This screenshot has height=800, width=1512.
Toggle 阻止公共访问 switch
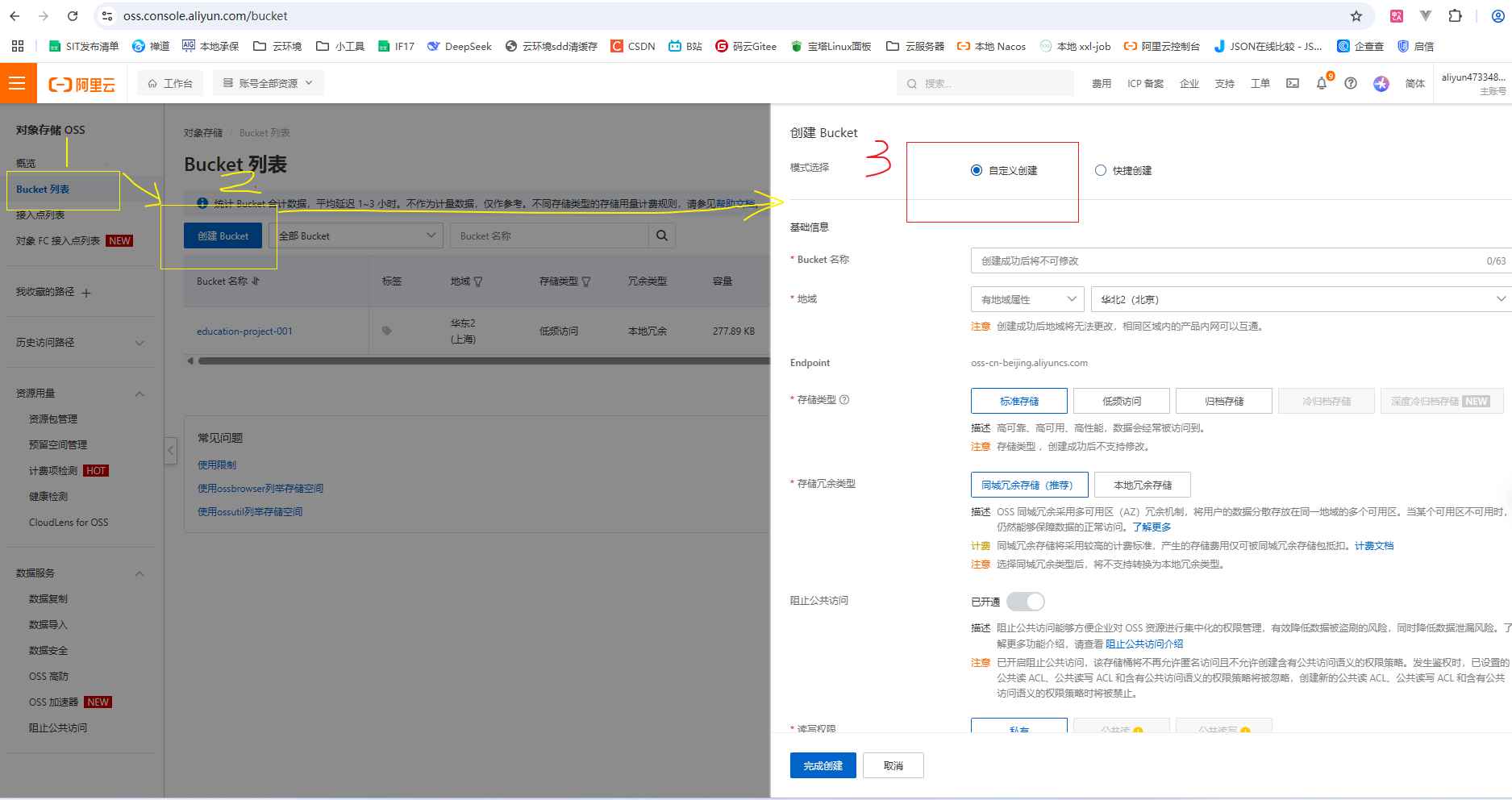(x=1025, y=602)
